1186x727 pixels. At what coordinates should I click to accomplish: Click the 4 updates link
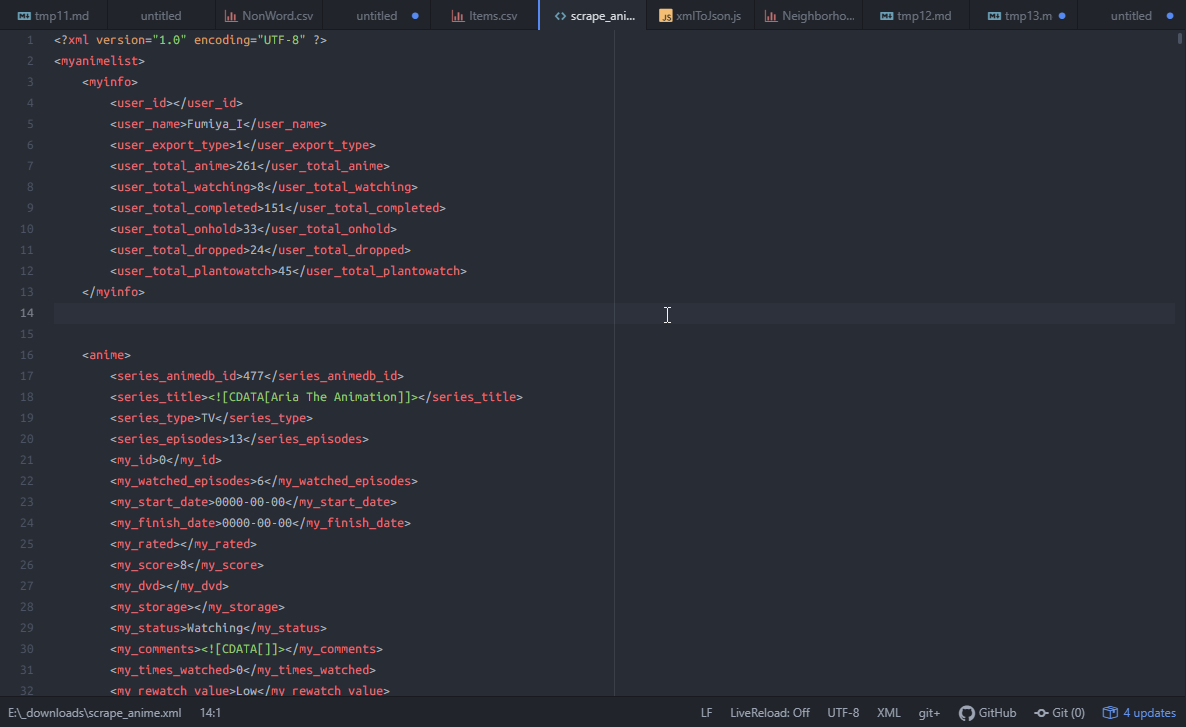(x=1149, y=713)
